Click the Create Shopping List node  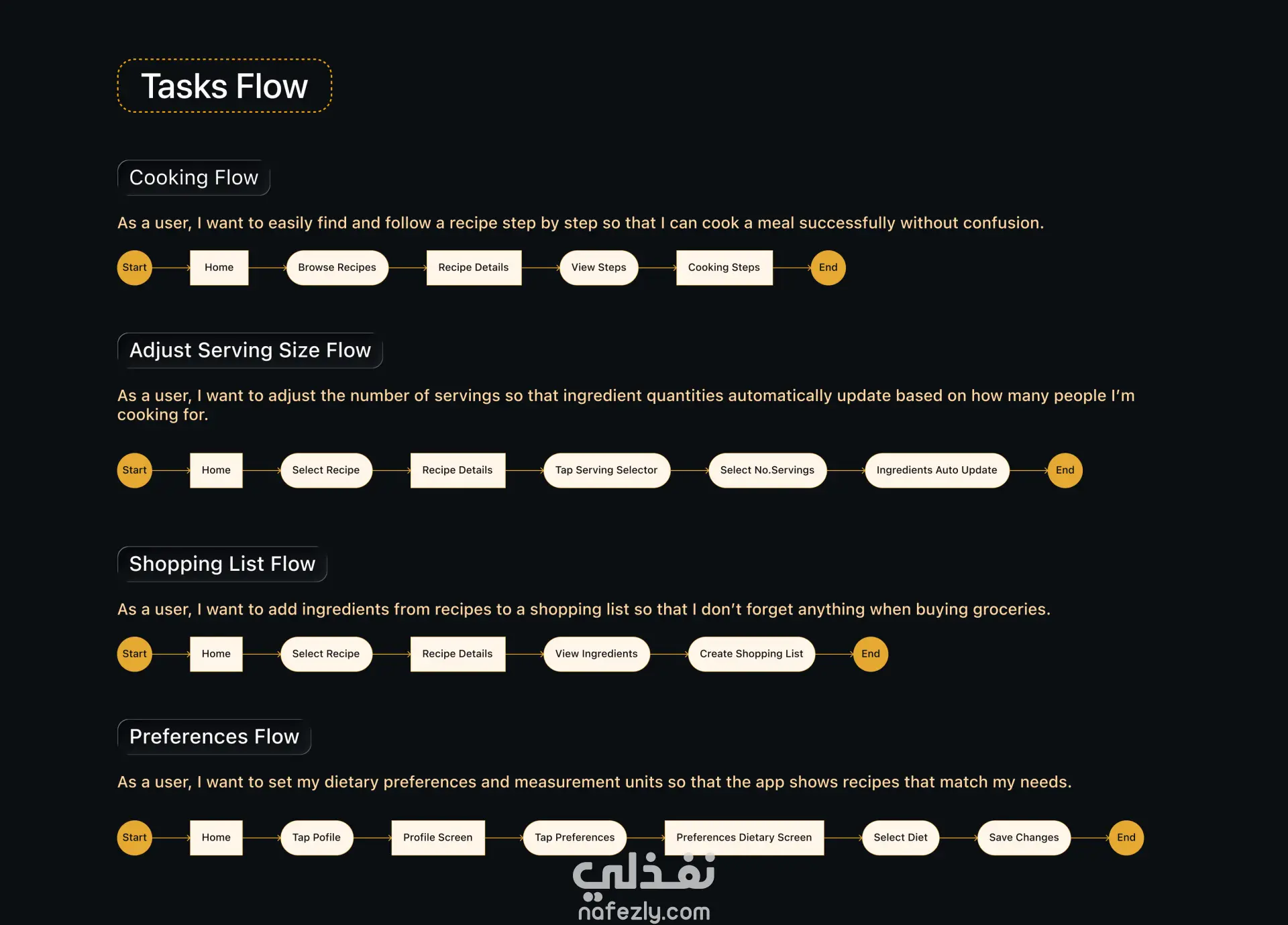[x=751, y=654]
